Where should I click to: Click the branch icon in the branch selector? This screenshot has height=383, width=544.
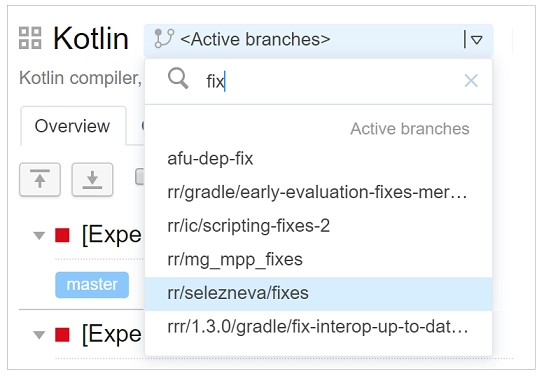tap(164, 38)
